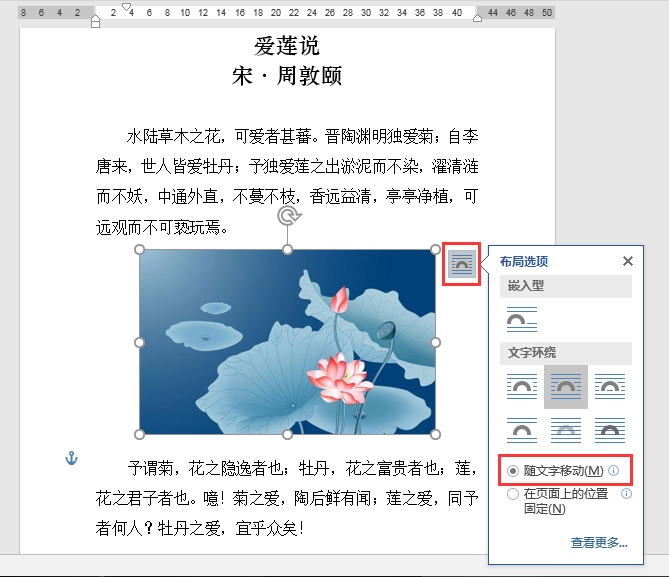Select the inline-with-text layout icon under 嵌入型

522,319
